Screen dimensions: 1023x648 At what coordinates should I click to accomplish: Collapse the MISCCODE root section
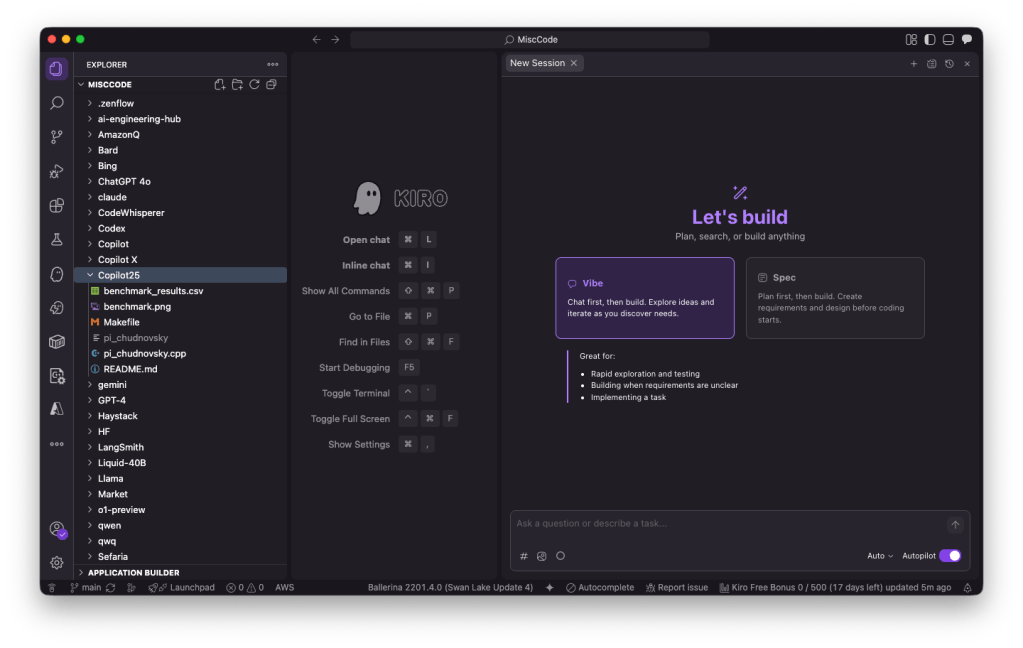[x=109, y=84]
